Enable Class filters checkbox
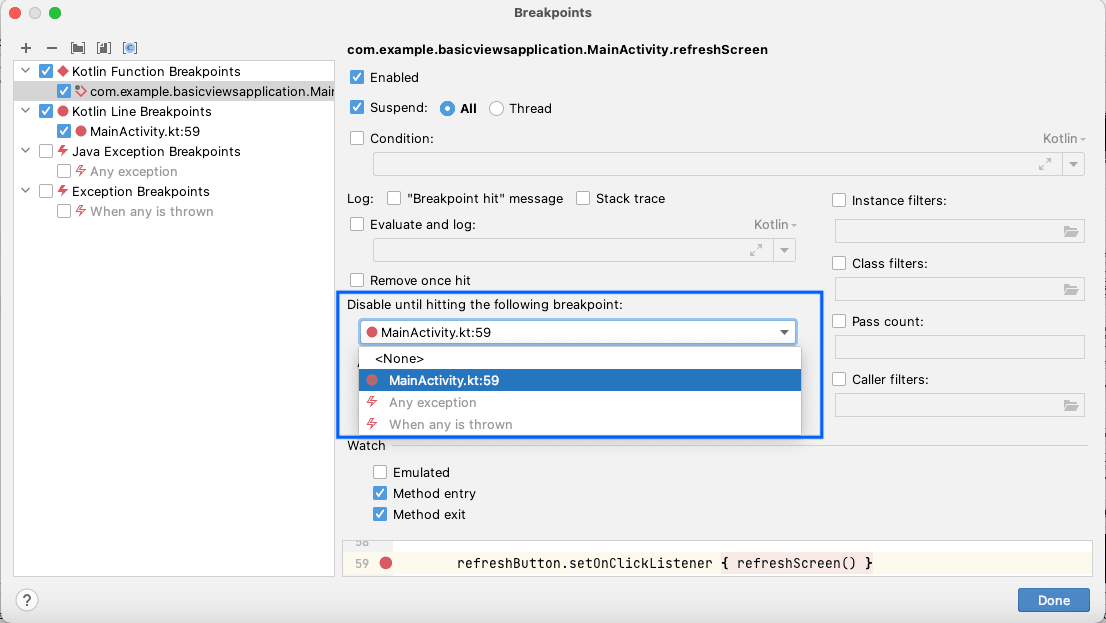Screen dimensions: 1106x623 coord(839,263)
